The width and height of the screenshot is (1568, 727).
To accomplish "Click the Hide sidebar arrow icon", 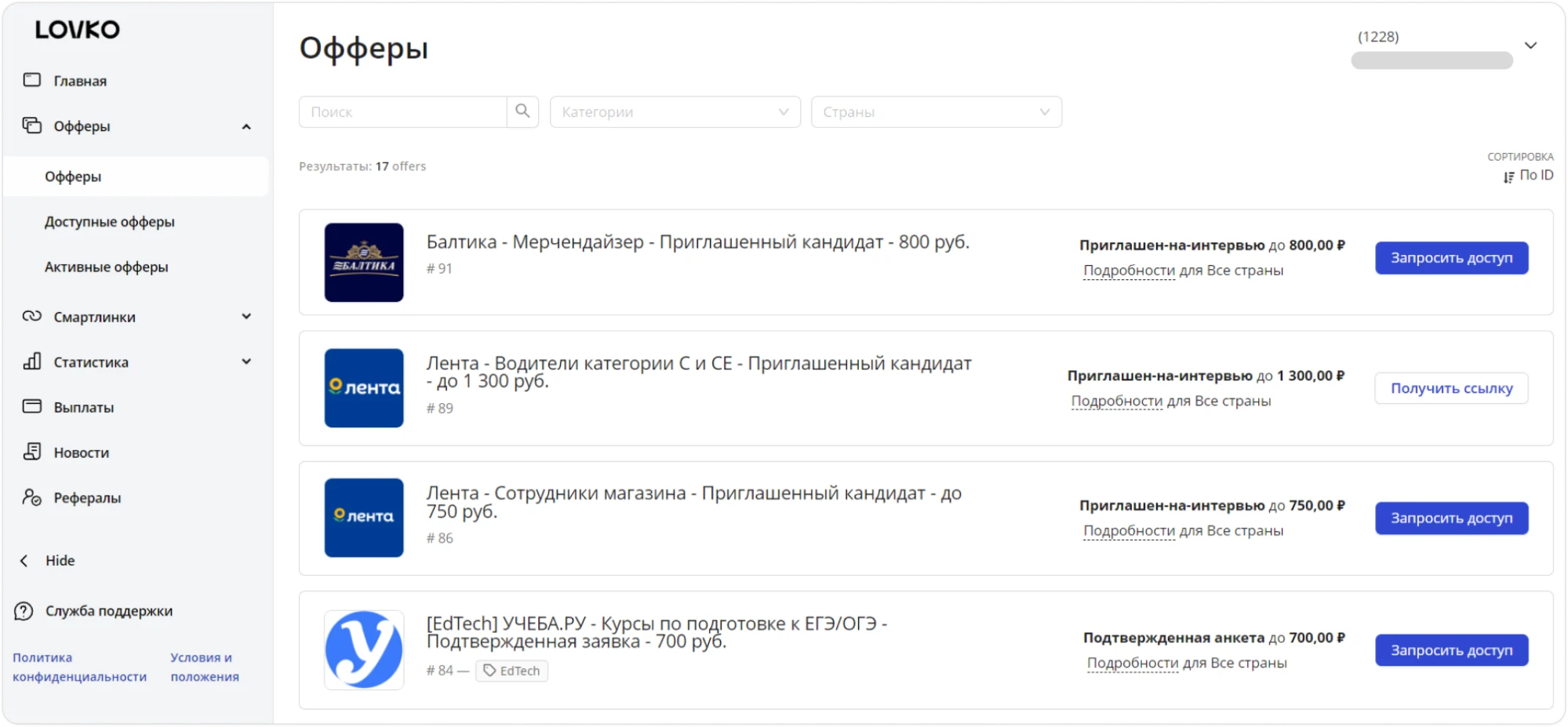I will pyautogui.click(x=24, y=560).
